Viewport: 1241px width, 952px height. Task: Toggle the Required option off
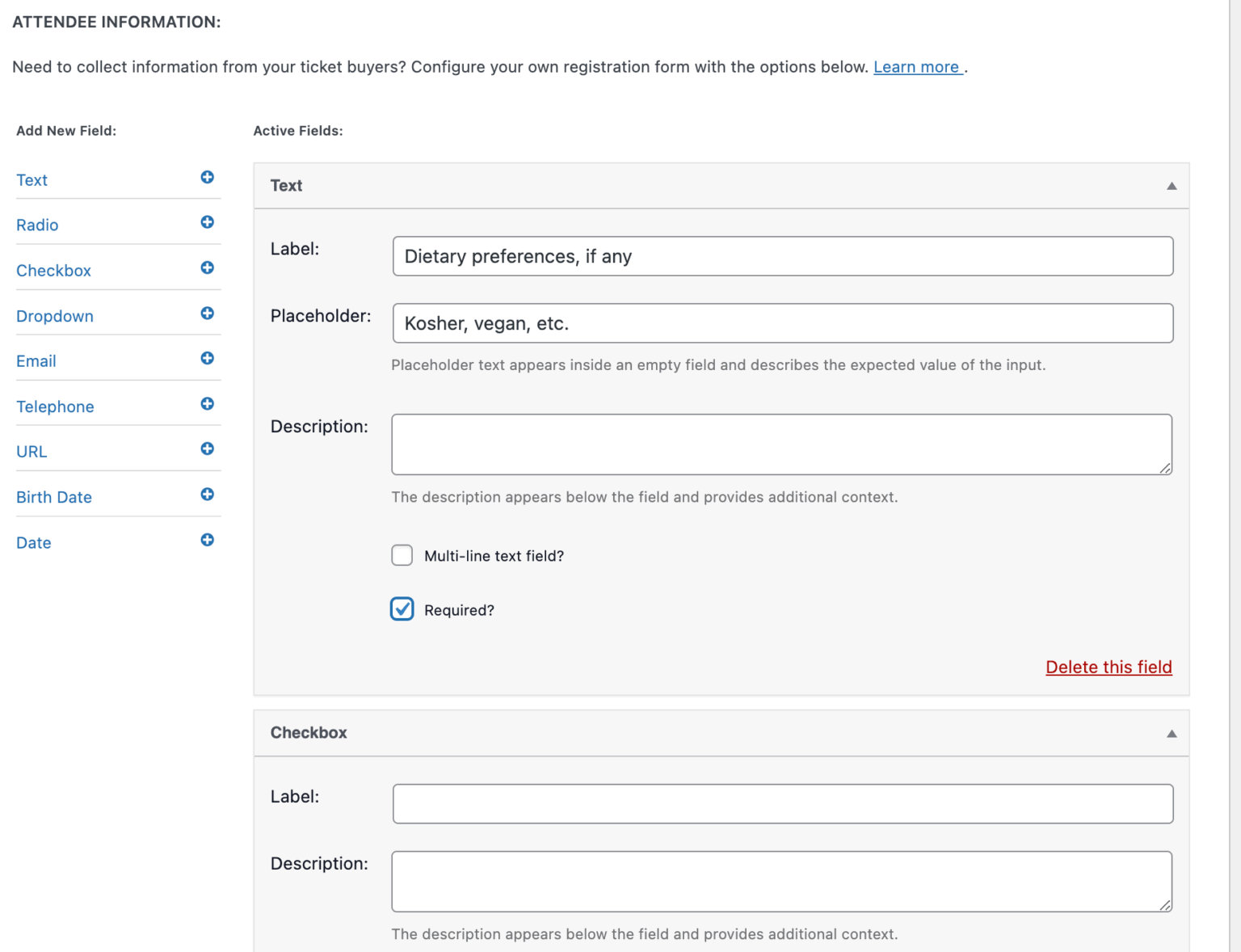[402, 609]
